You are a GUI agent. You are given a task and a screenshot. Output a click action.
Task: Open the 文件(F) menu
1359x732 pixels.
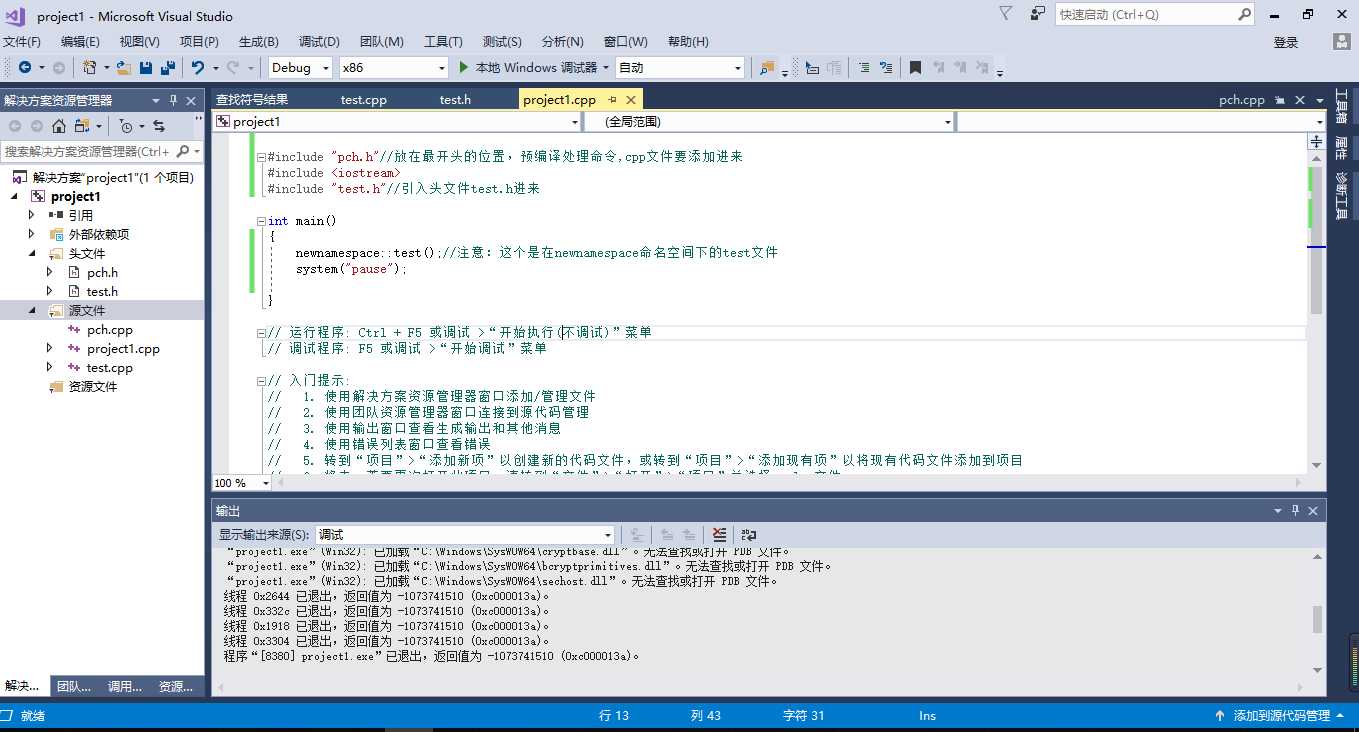22,42
